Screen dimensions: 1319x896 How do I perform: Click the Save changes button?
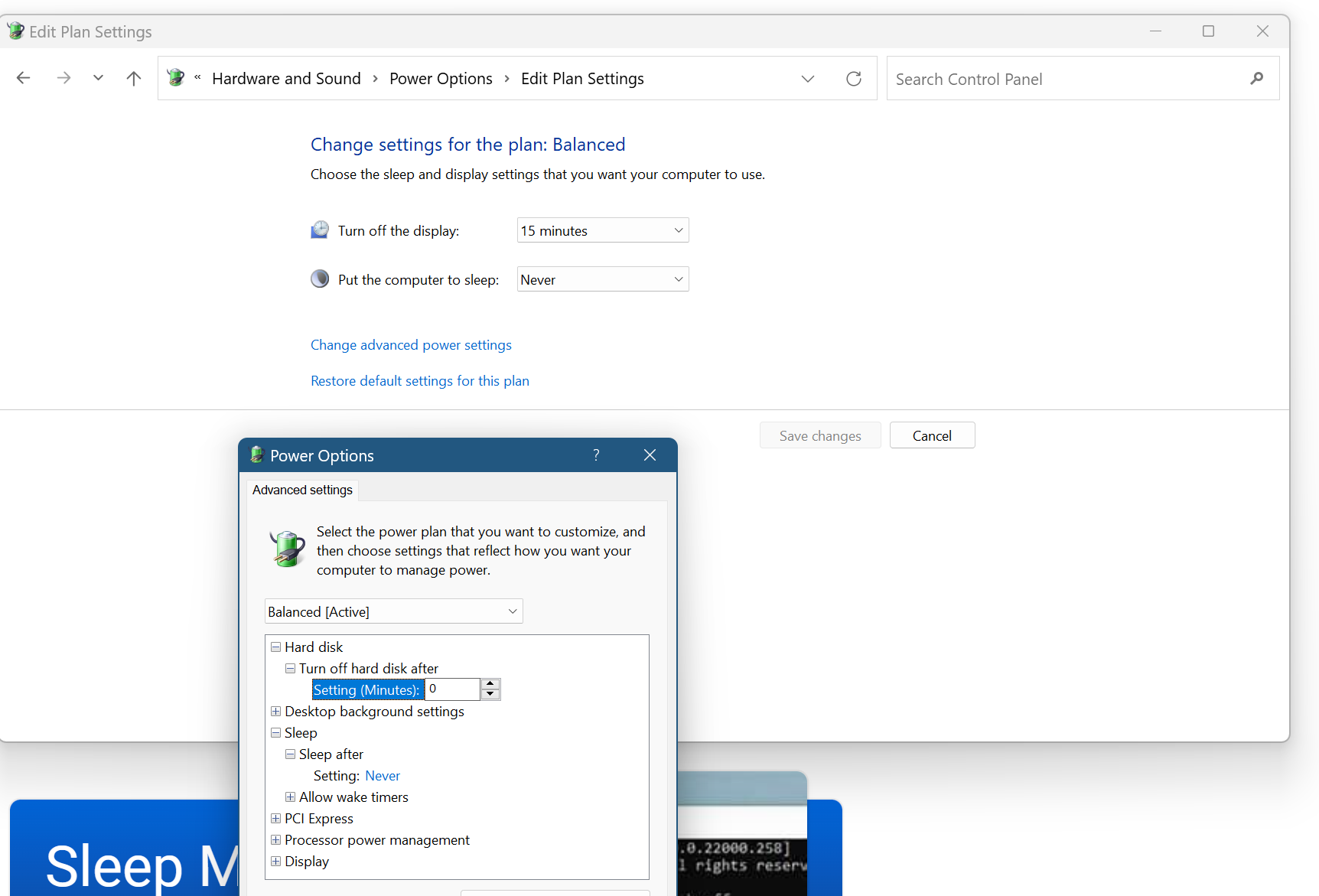pyautogui.click(x=819, y=435)
